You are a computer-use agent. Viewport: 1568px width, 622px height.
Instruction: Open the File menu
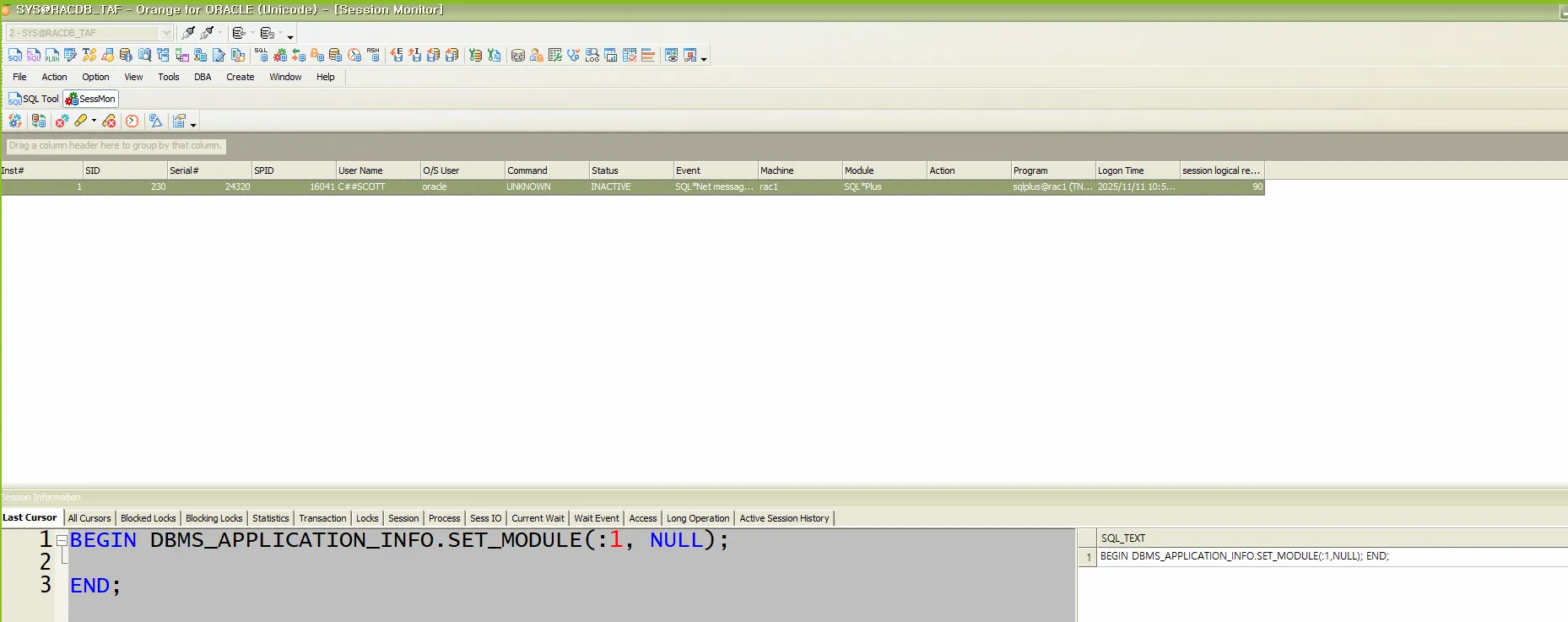tap(19, 77)
